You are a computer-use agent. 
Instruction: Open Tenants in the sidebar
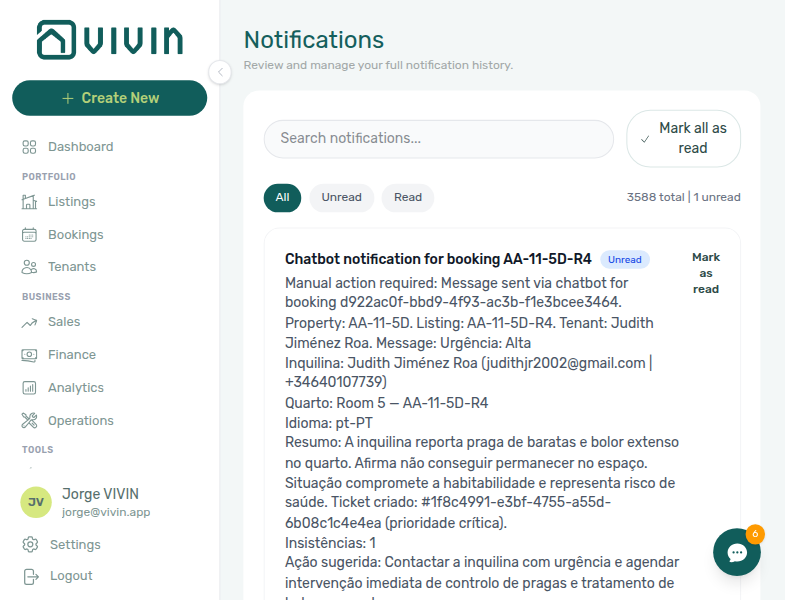[x=72, y=267]
